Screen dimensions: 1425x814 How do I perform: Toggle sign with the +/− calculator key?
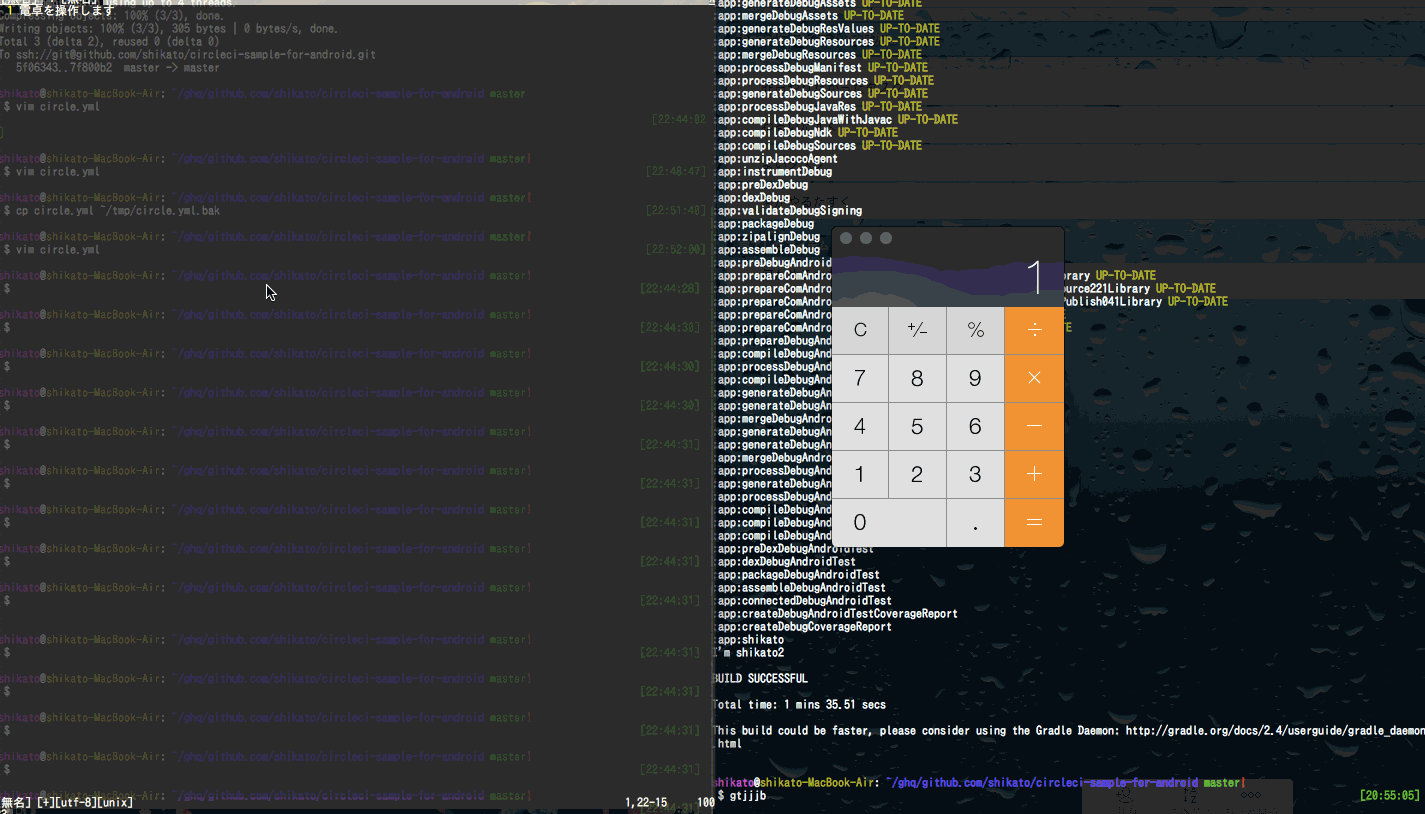point(917,331)
